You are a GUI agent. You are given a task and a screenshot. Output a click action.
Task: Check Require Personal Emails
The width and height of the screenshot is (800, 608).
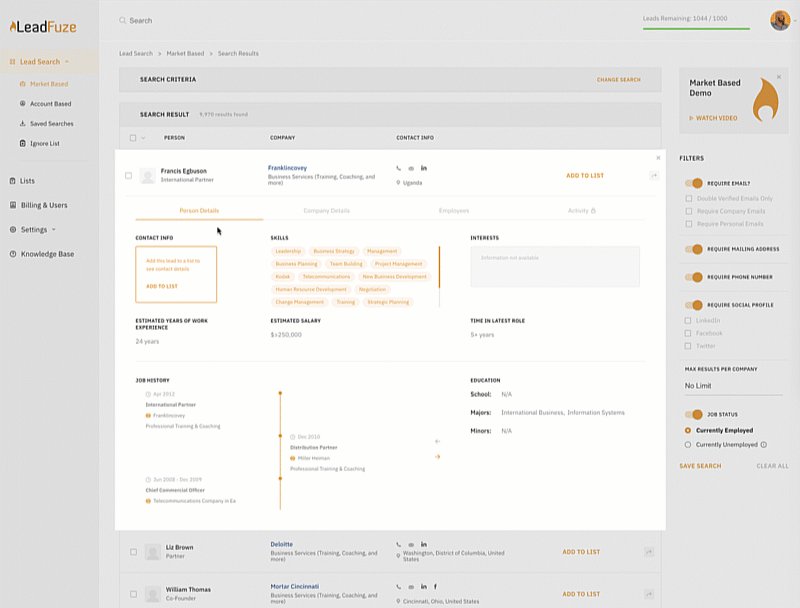[689, 224]
